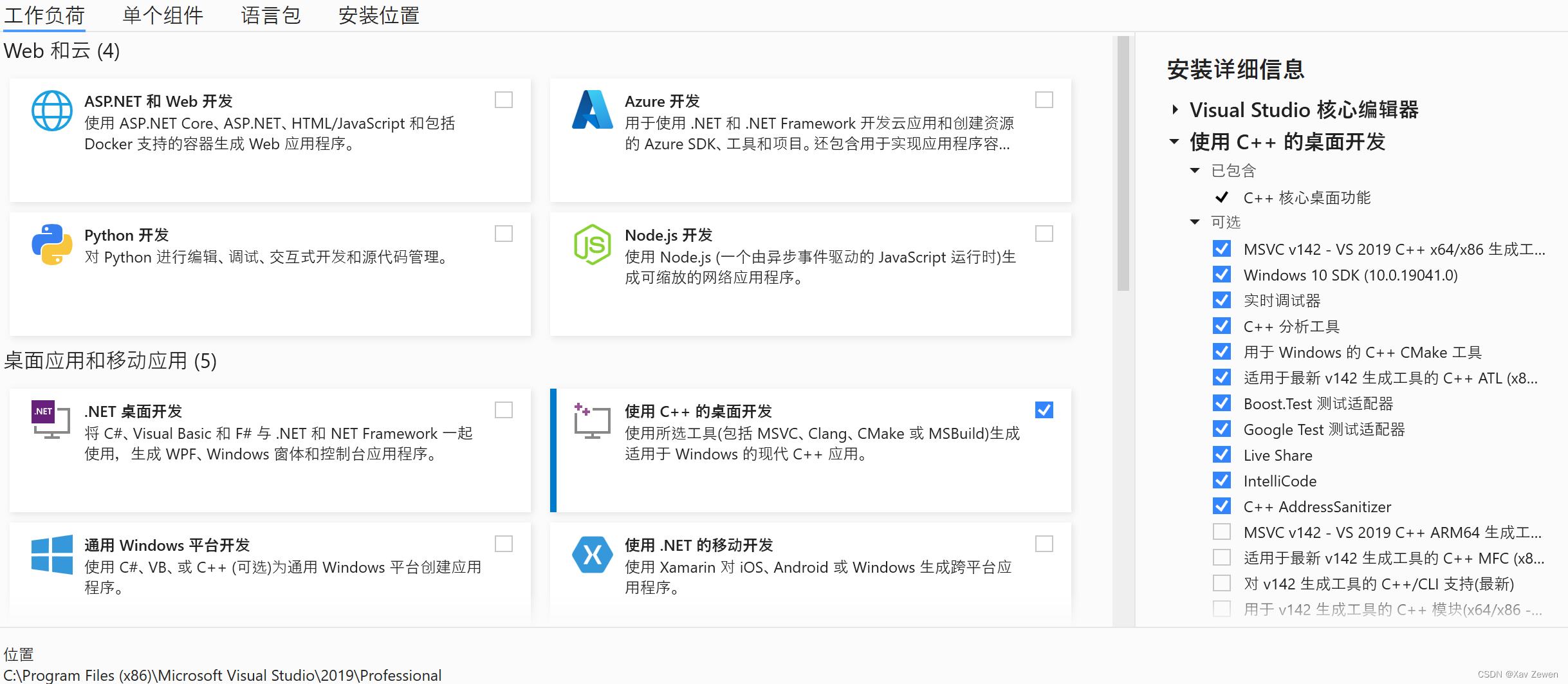
Task: Click the Web 和云 (4) section heading
Action: 62,51
